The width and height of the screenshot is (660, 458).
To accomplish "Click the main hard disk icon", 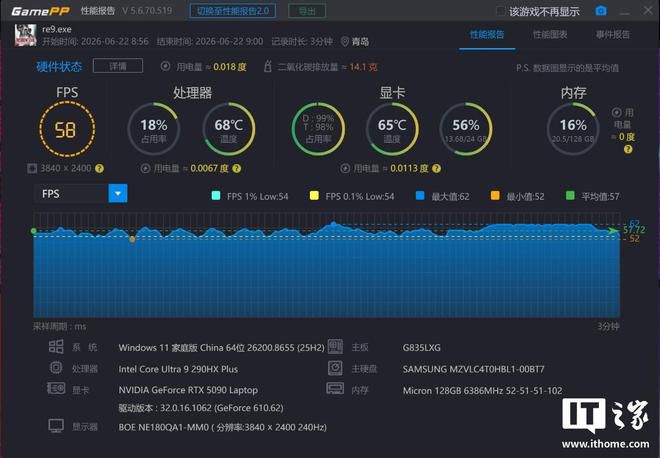I will tap(335, 367).
